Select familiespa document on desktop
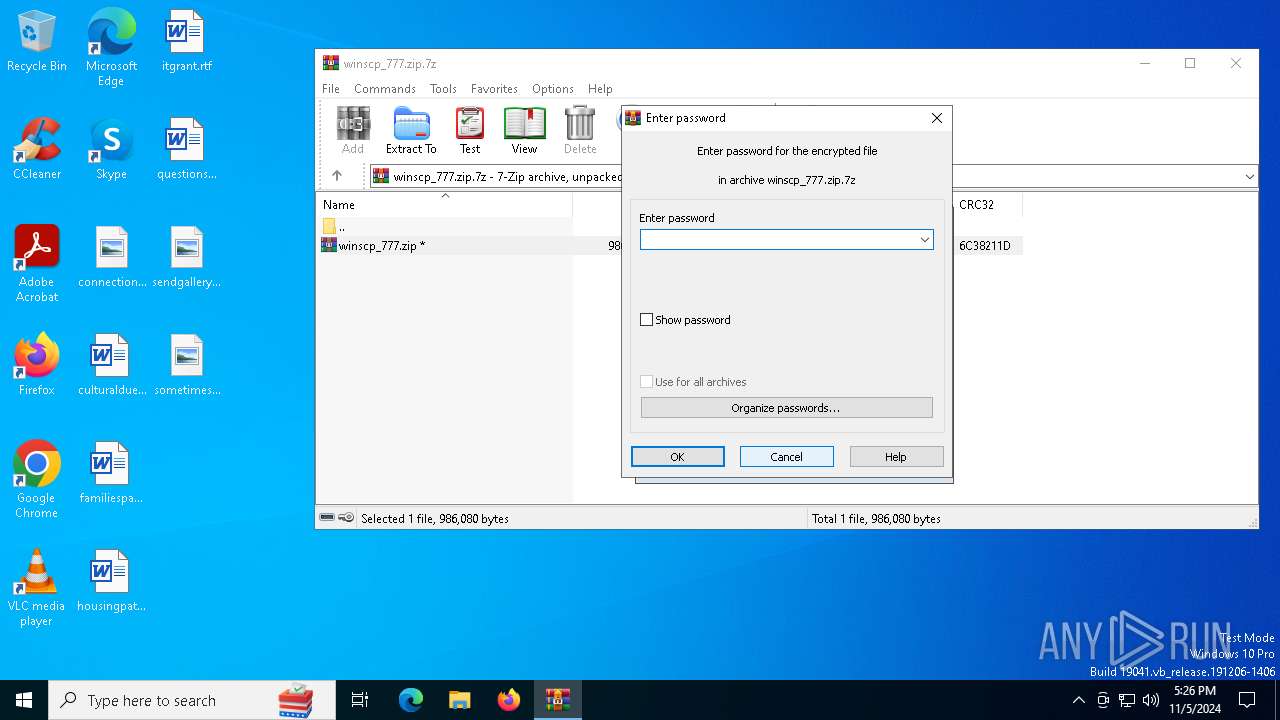This screenshot has width=1280, height=720. click(111, 474)
